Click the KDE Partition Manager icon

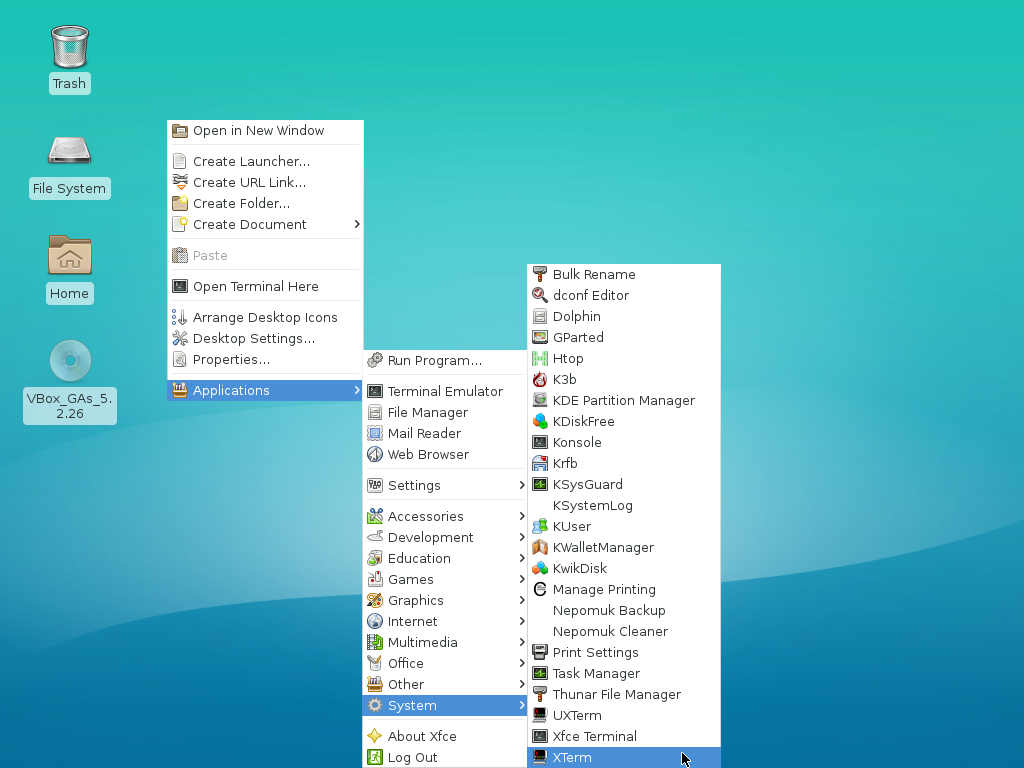pyautogui.click(x=539, y=400)
